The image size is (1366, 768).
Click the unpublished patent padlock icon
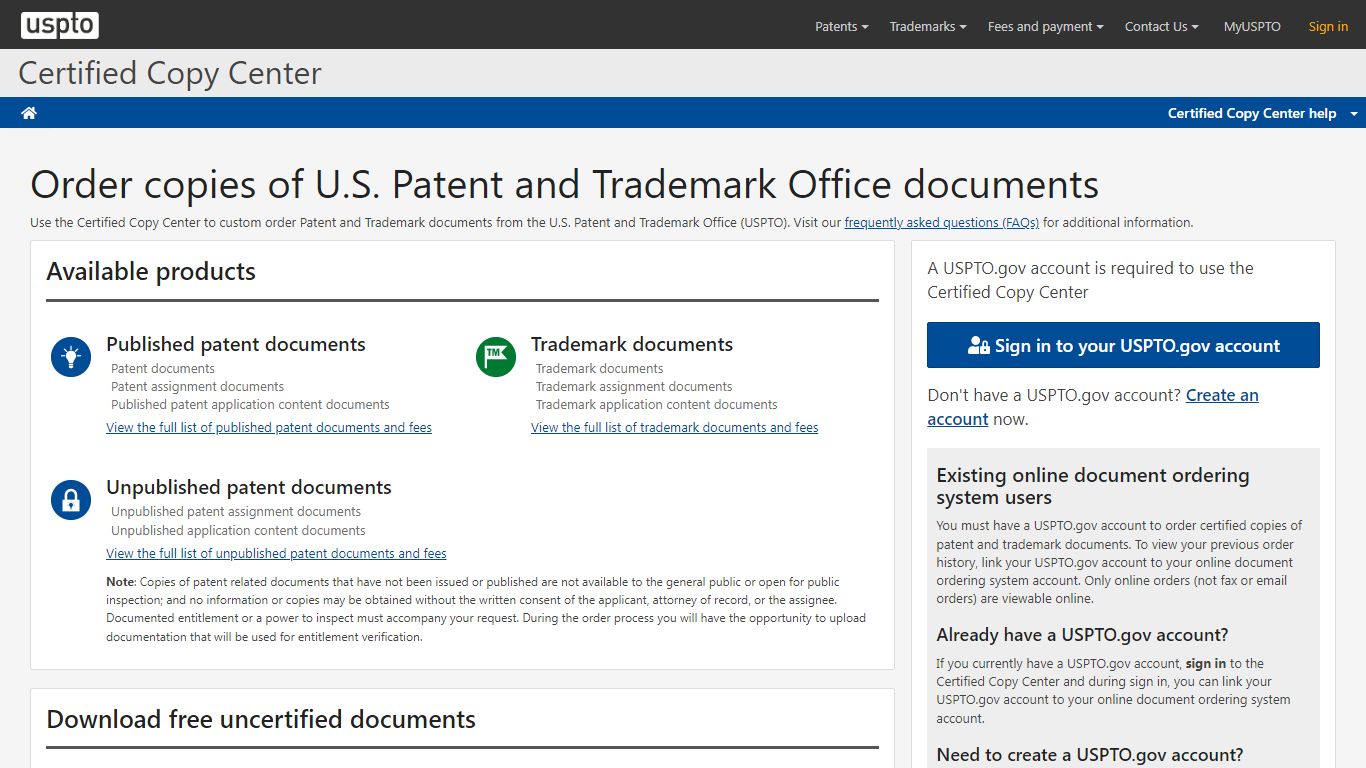coord(71,499)
